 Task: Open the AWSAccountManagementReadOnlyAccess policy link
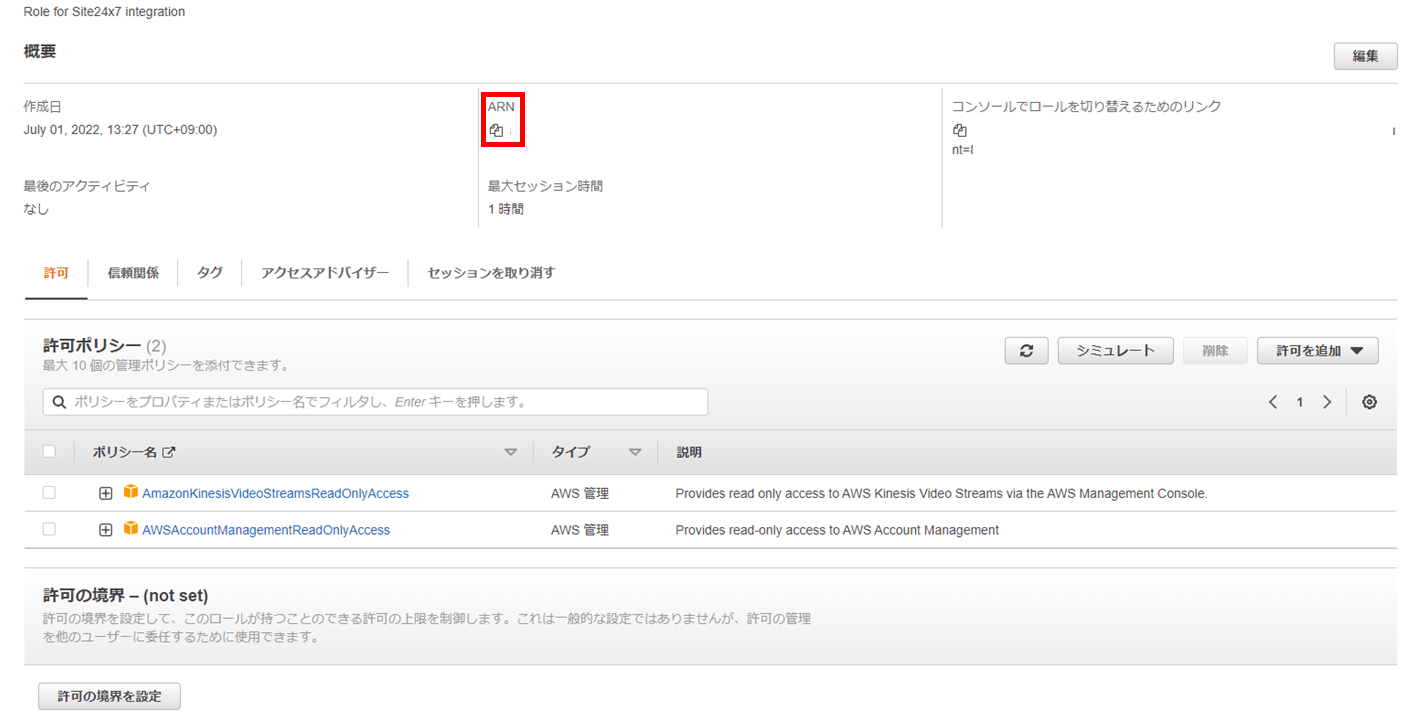pos(266,530)
